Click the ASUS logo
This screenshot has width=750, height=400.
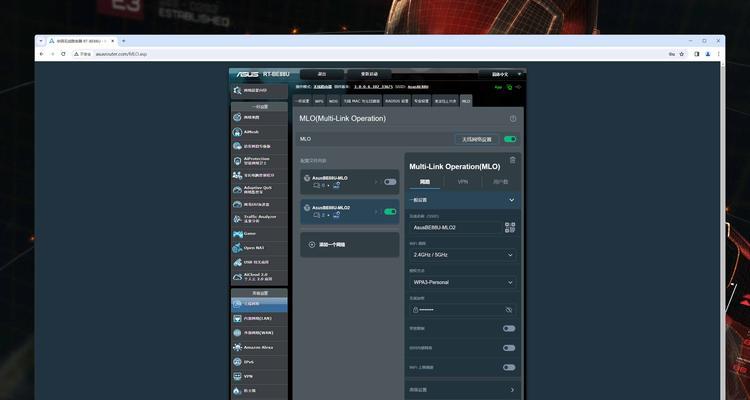point(247,74)
